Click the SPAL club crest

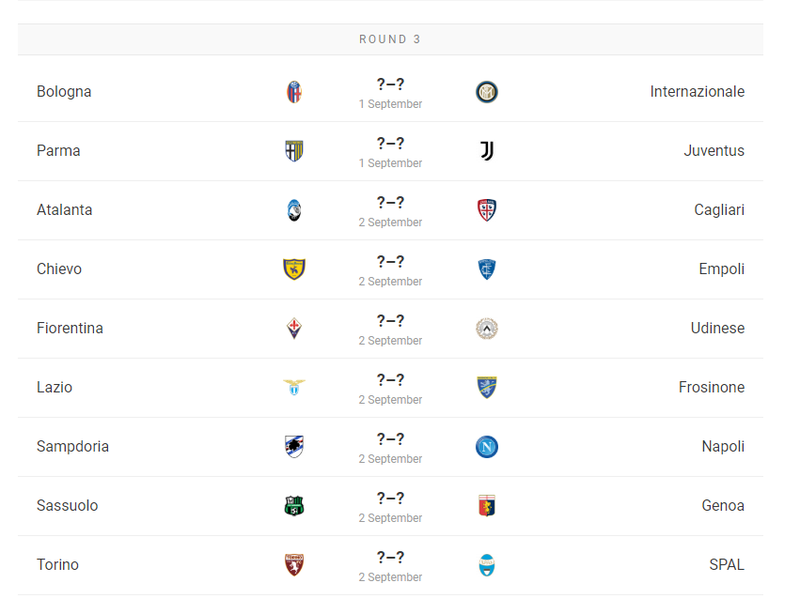click(x=487, y=565)
